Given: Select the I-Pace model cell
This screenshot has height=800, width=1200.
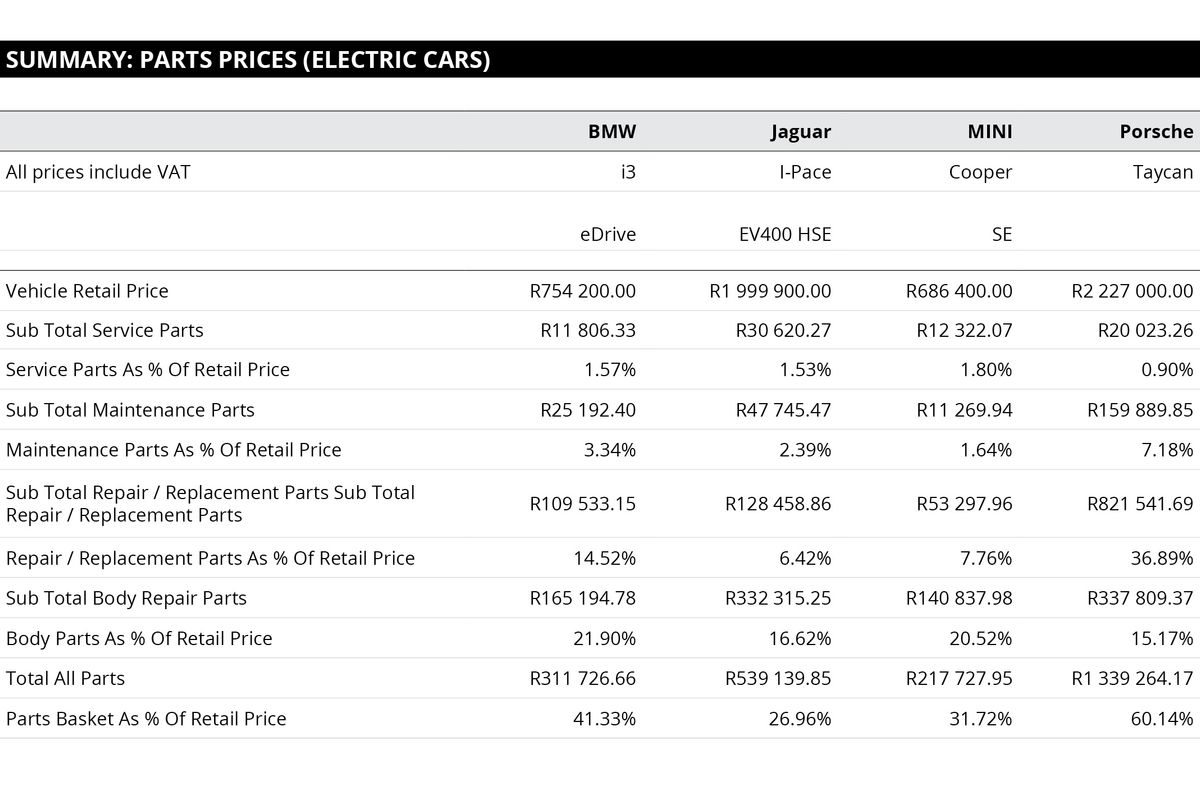Looking at the screenshot, I should point(805,172).
